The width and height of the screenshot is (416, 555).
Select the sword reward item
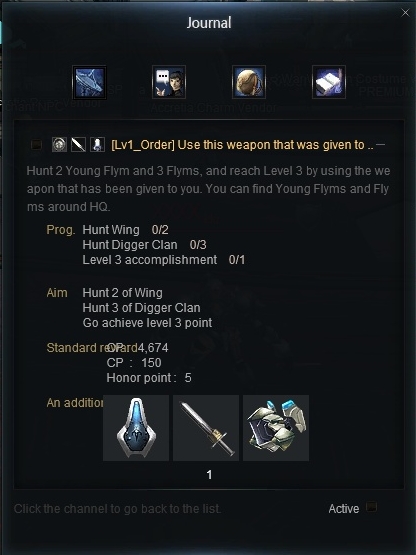coord(206,428)
